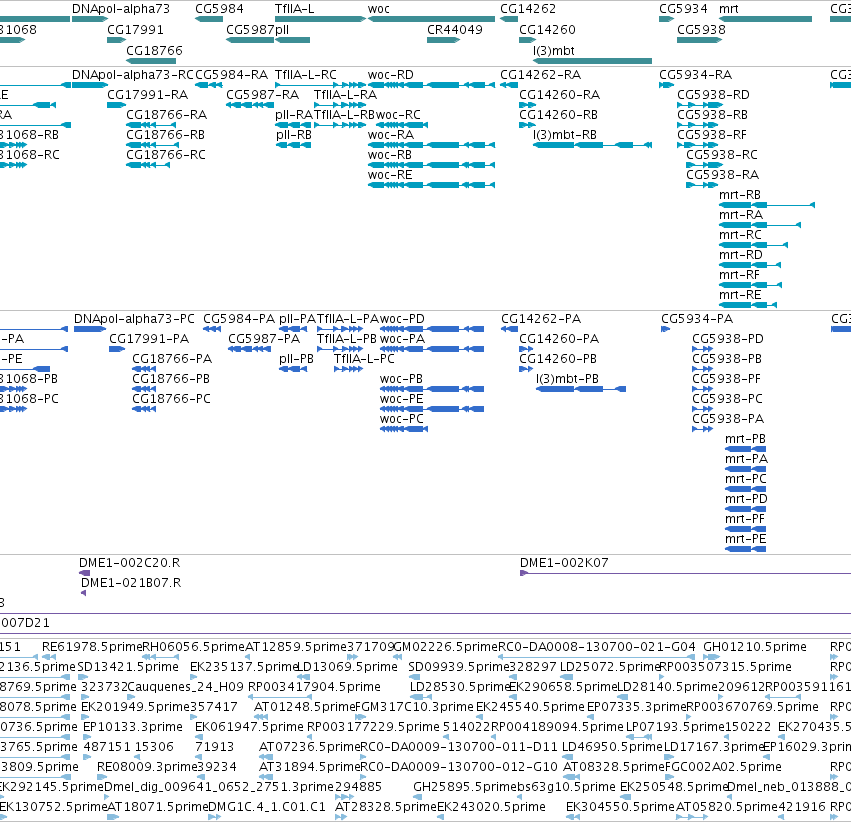Screen dimensions: 851x822
Task: Select transcript CG5938-RD
Action: [713, 94]
